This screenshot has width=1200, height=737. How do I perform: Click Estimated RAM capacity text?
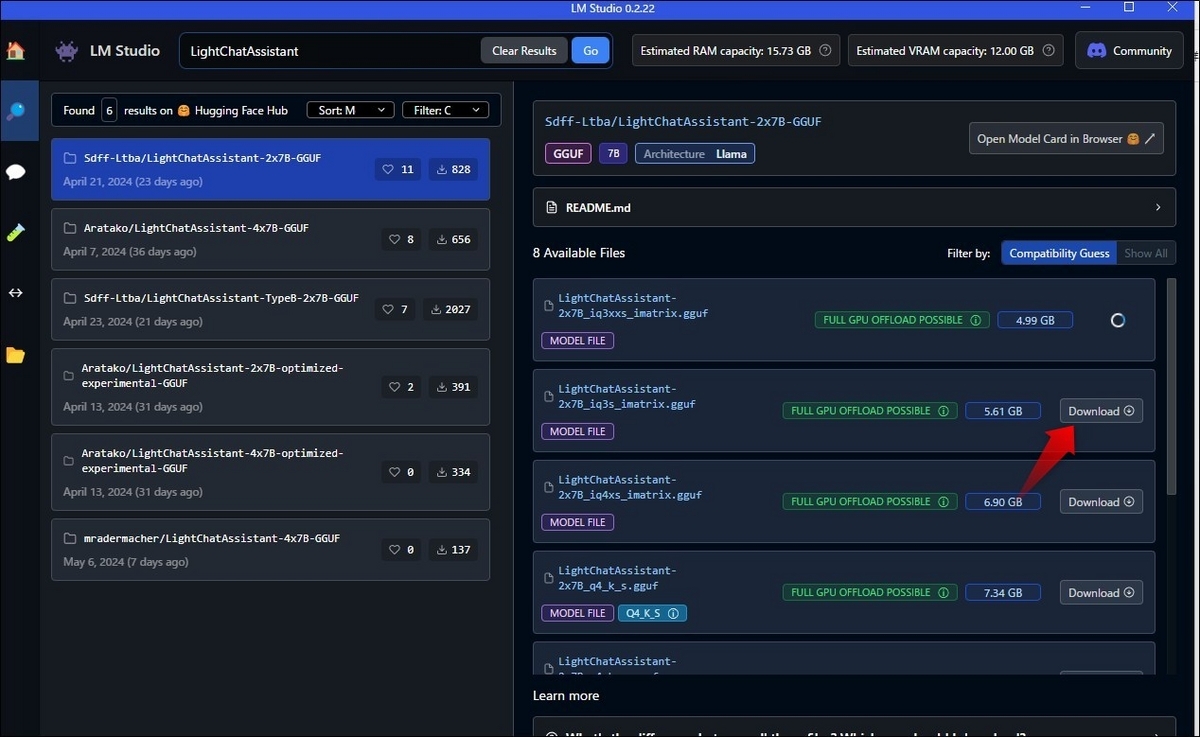click(725, 51)
